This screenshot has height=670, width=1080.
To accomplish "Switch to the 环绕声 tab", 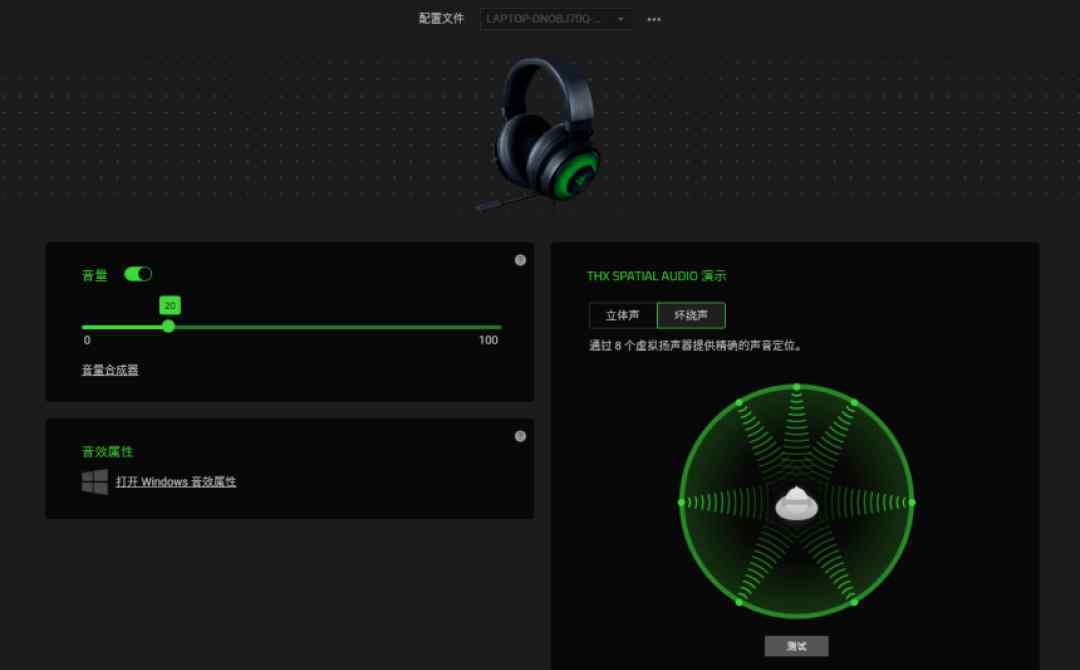I will click(691, 315).
